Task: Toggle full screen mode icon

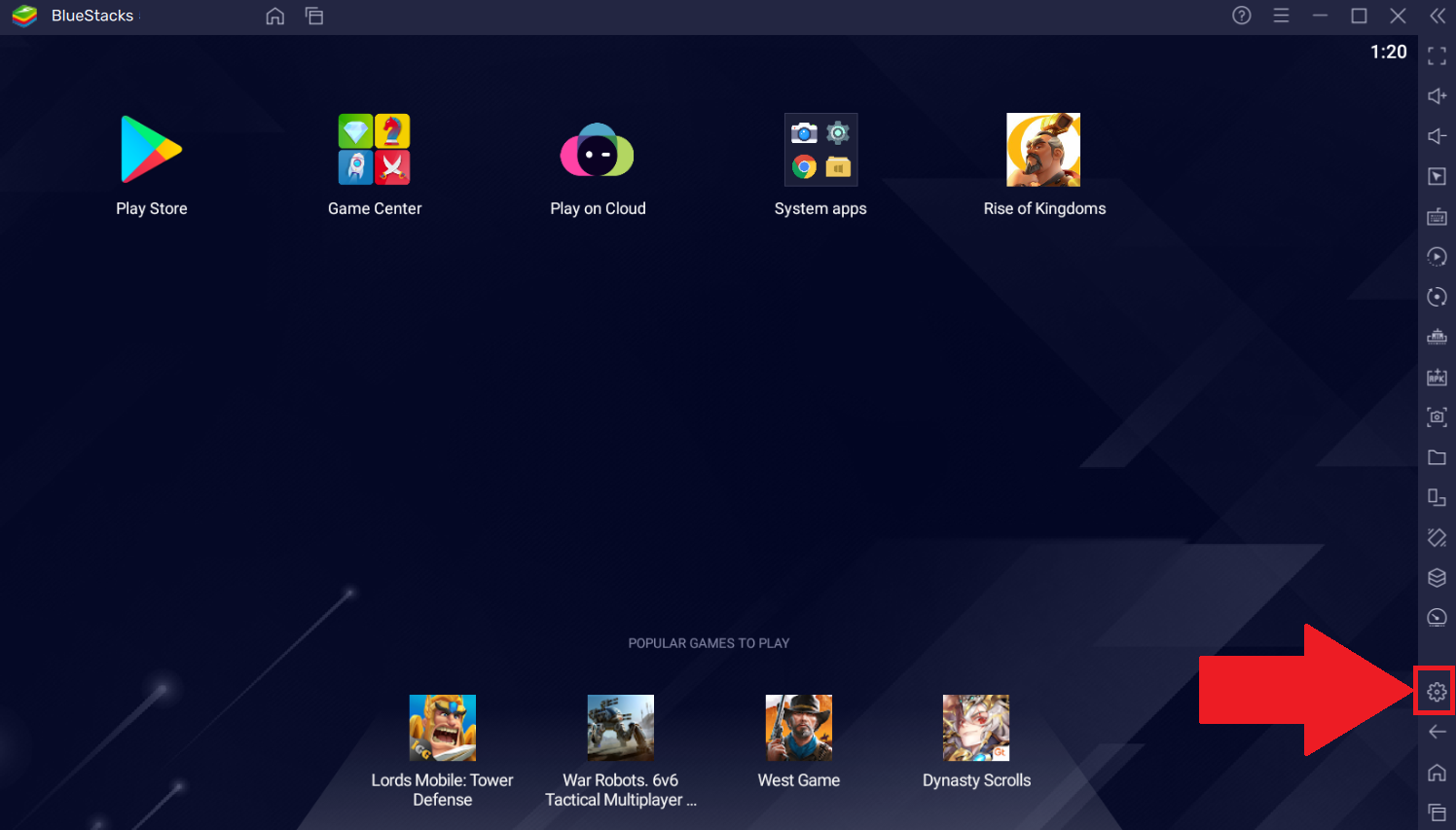Action: 1437,56
